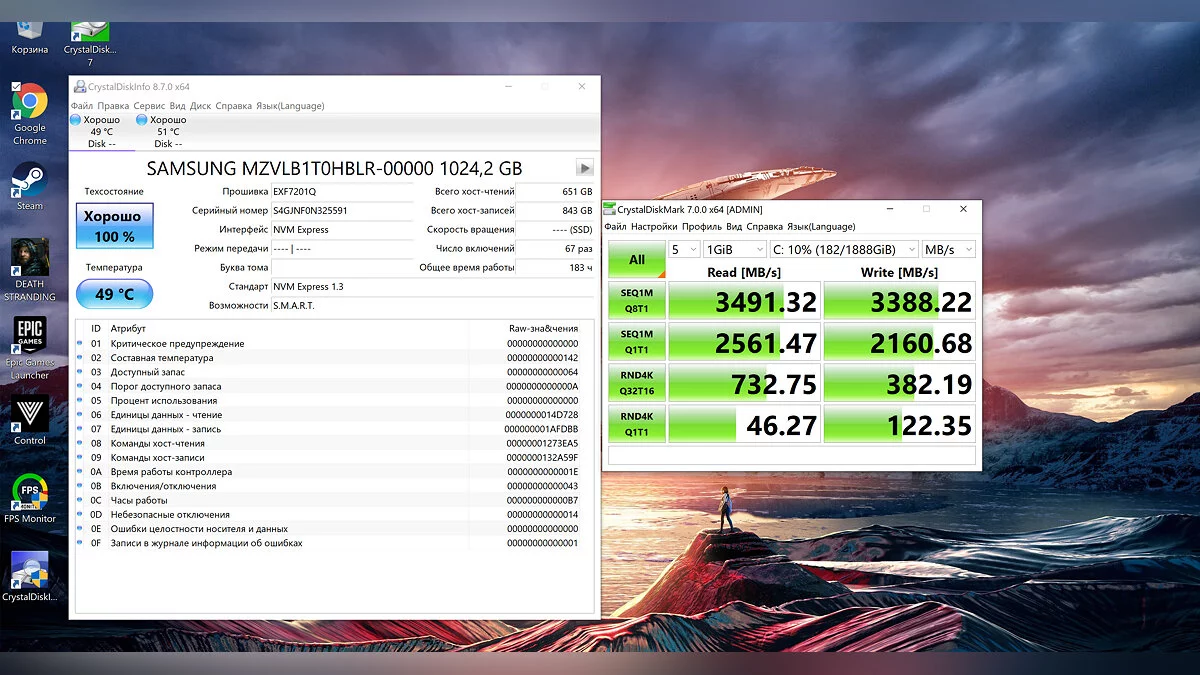Launch the Control game shortcut

point(29,414)
